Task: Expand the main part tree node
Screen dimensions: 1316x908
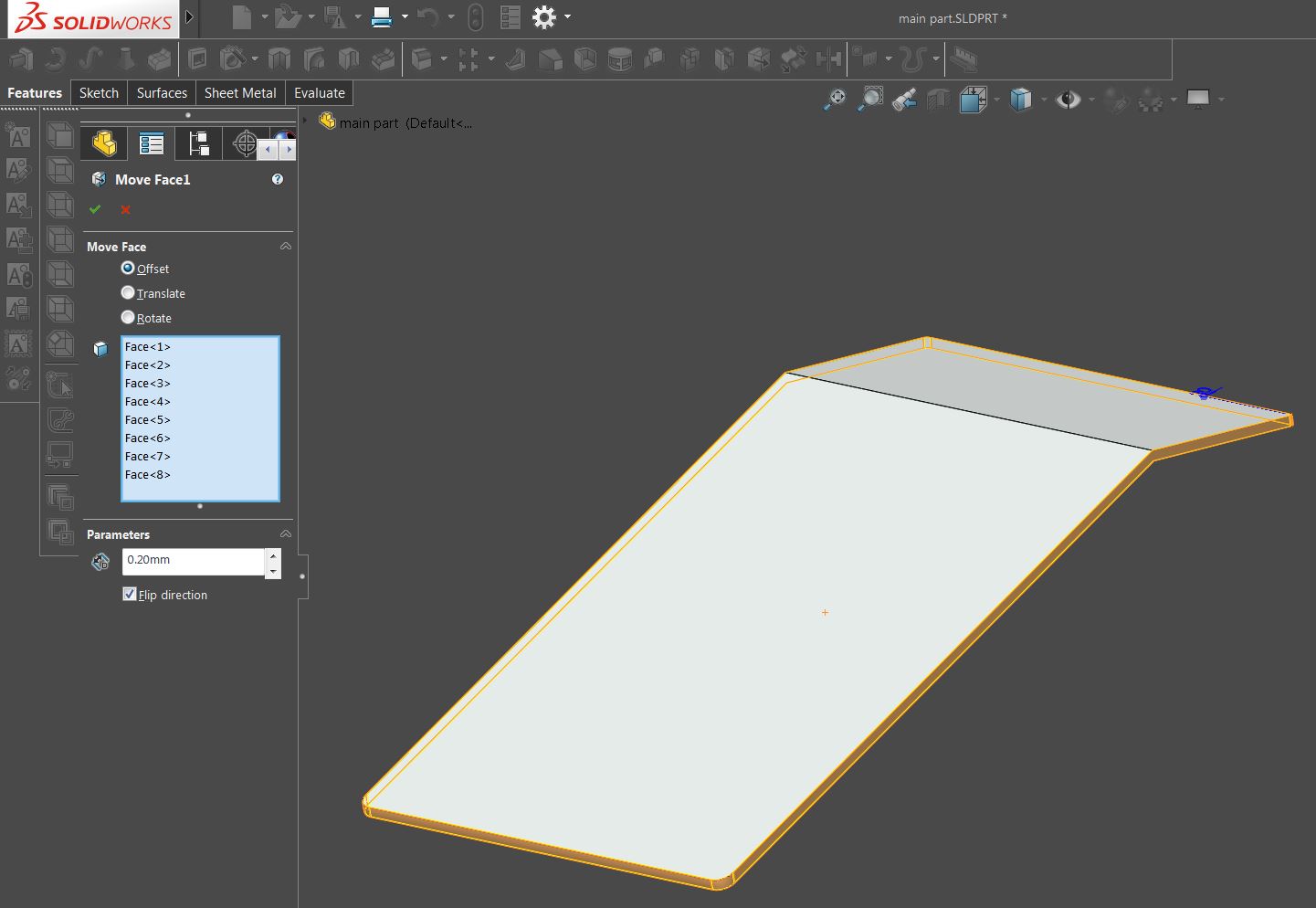Action: point(305,121)
